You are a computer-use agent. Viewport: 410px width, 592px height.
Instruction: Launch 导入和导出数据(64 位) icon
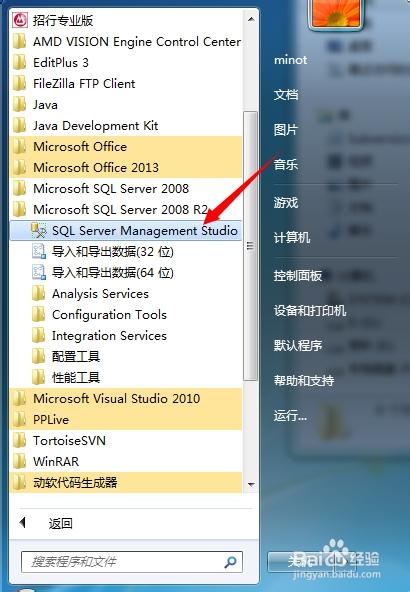[39, 273]
